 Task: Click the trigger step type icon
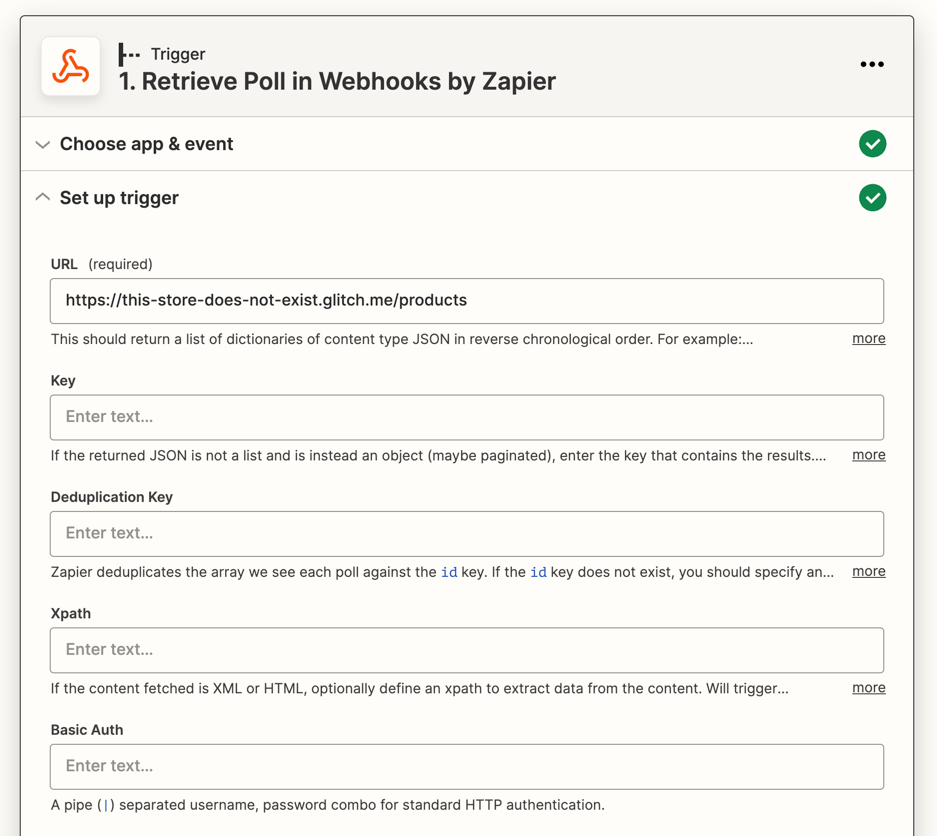(x=128, y=54)
